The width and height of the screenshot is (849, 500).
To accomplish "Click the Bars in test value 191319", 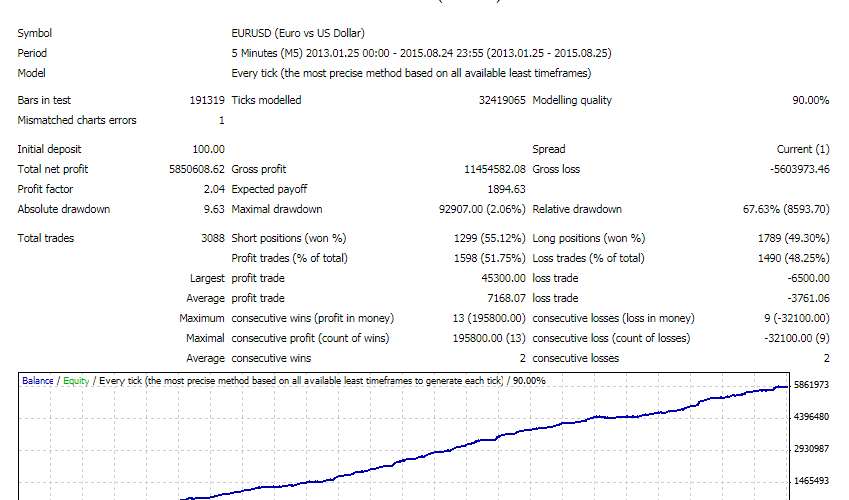I will 207,100.
